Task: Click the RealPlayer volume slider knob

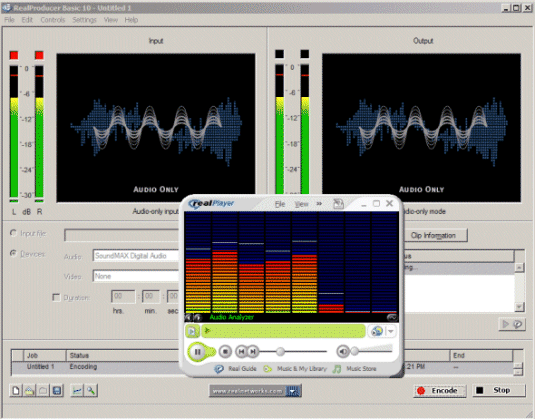Action: [x=355, y=351]
